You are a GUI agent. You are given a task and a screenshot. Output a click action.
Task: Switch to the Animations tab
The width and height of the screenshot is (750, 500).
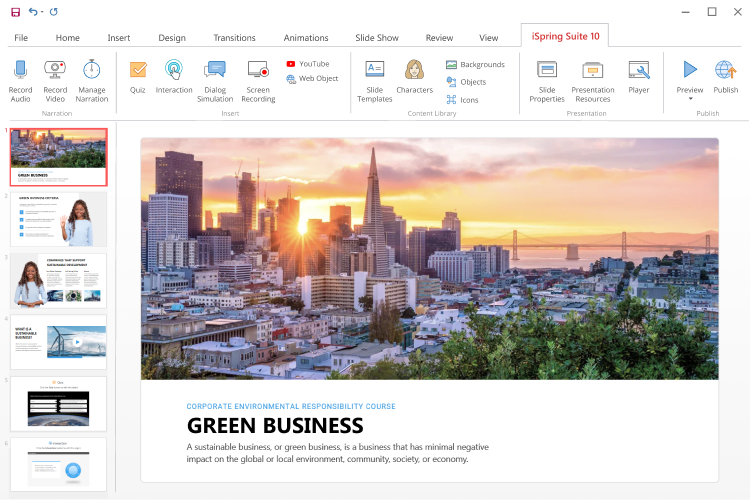[306, 38]
